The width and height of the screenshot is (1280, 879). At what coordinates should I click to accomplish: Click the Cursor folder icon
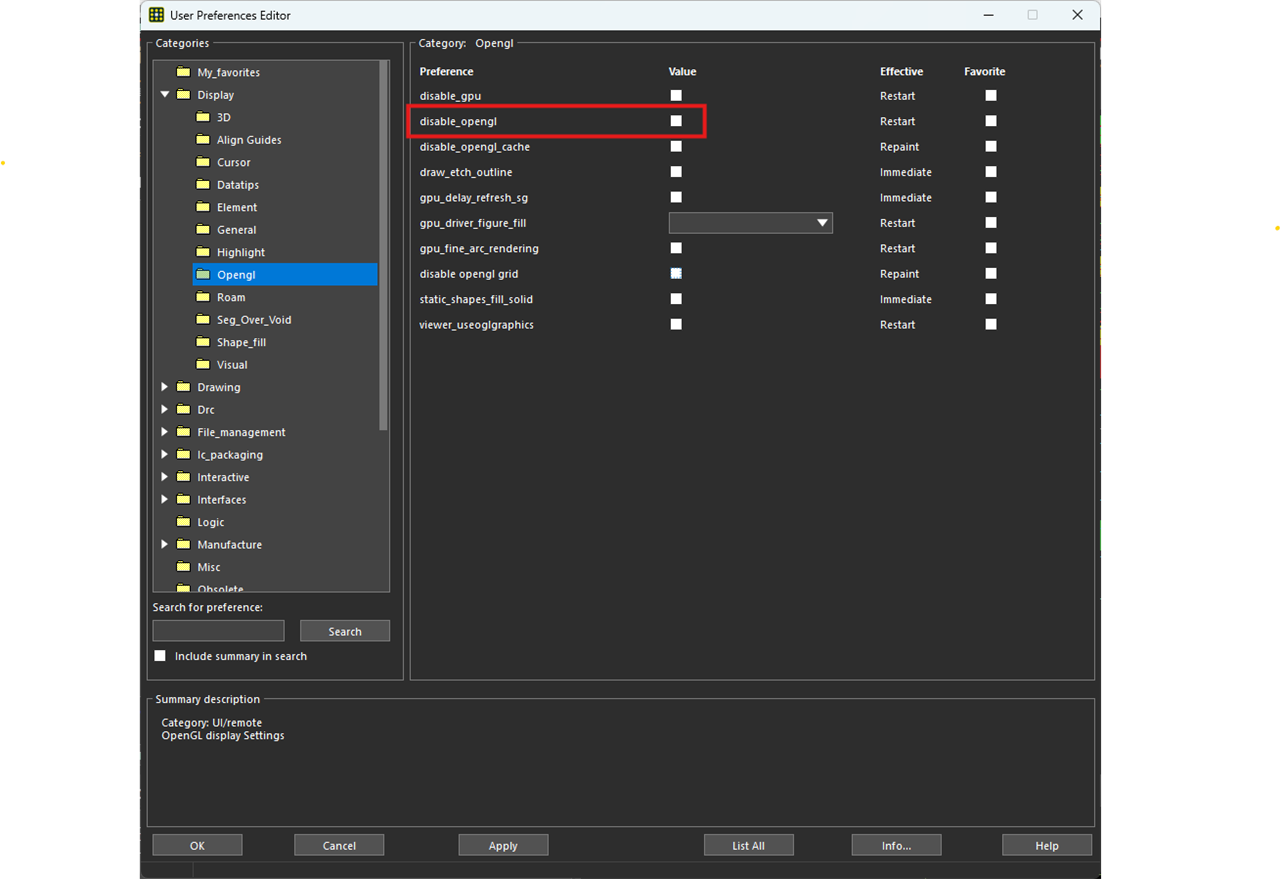point(203,162)
